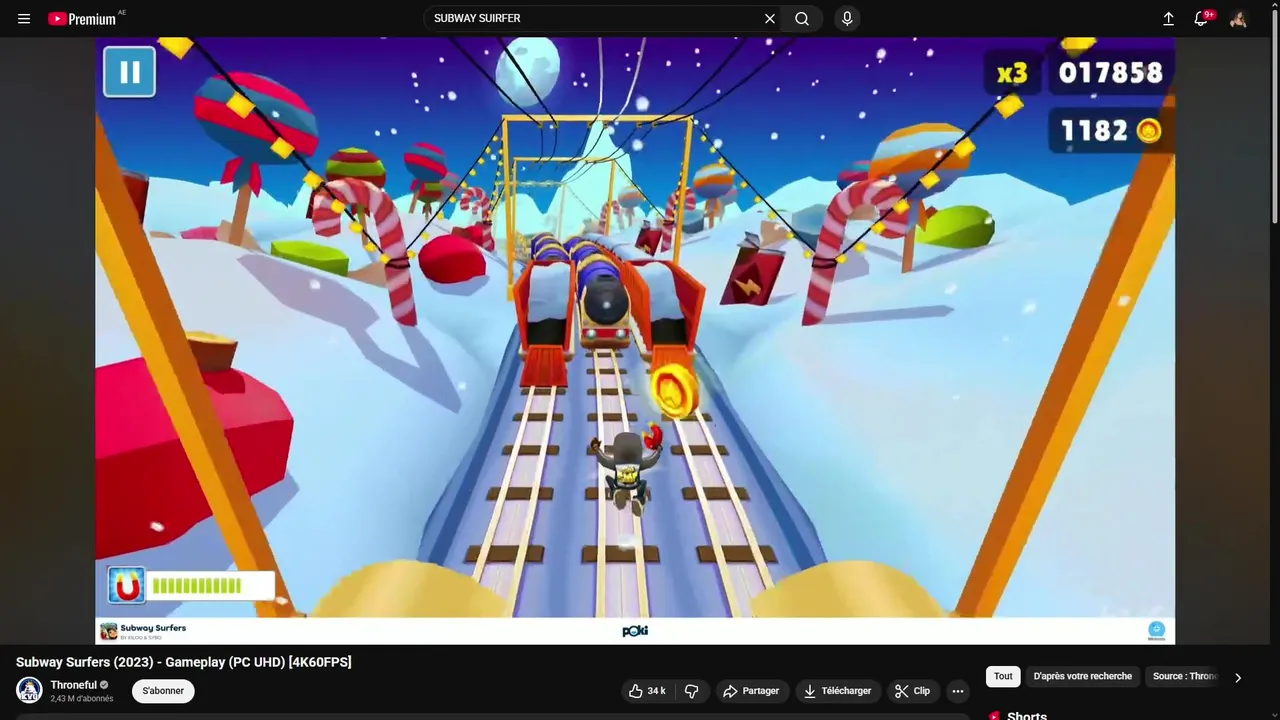This screenshot has width=1280, height=720.
Task: Click the round blue icon at banner right
Action: (x=1156, y=630)
